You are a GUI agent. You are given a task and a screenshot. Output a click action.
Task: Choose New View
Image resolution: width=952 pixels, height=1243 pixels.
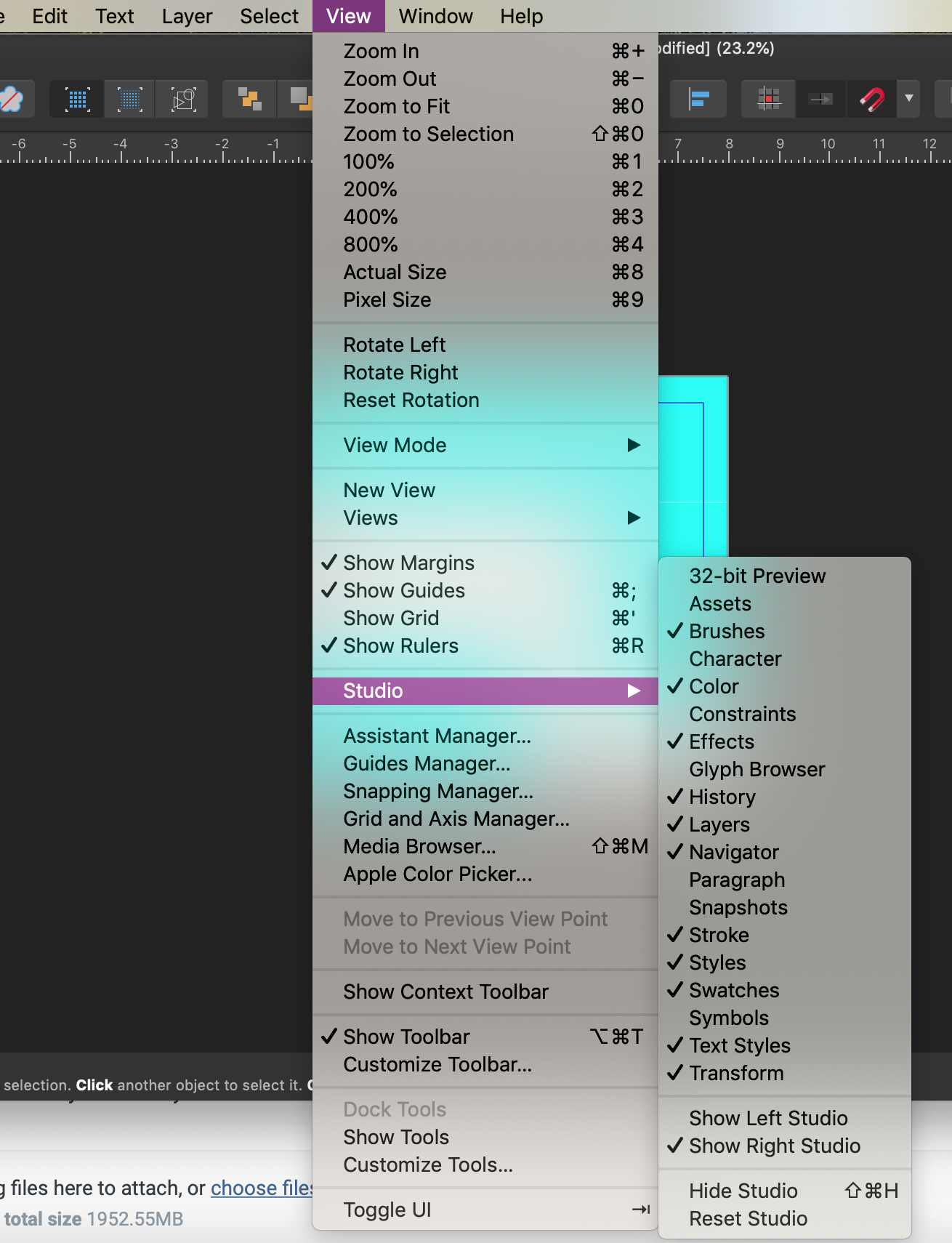[x=485, y=490]
